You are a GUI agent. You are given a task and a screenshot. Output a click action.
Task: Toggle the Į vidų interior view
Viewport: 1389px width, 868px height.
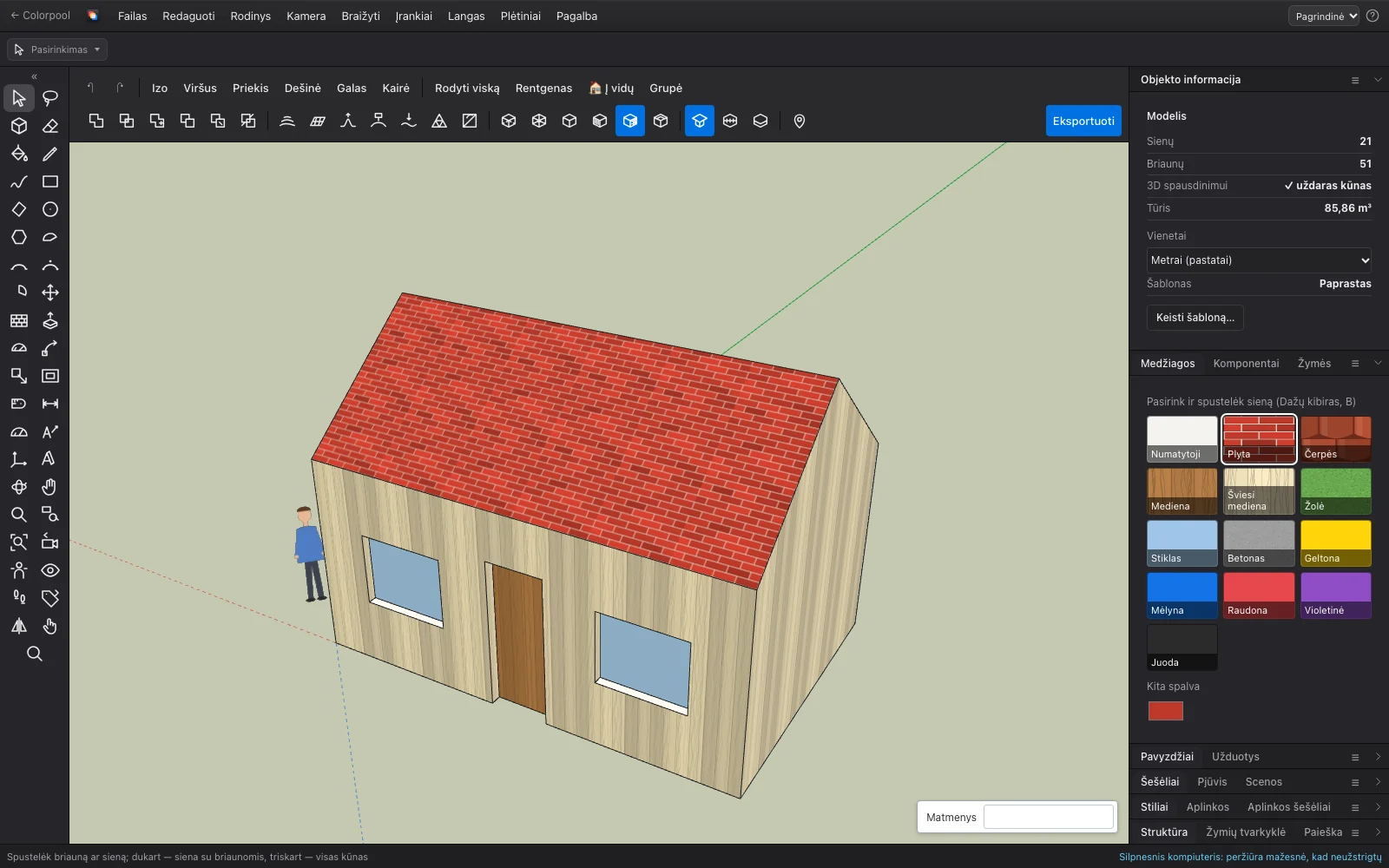pyautogui.click(x=611, y=88)
